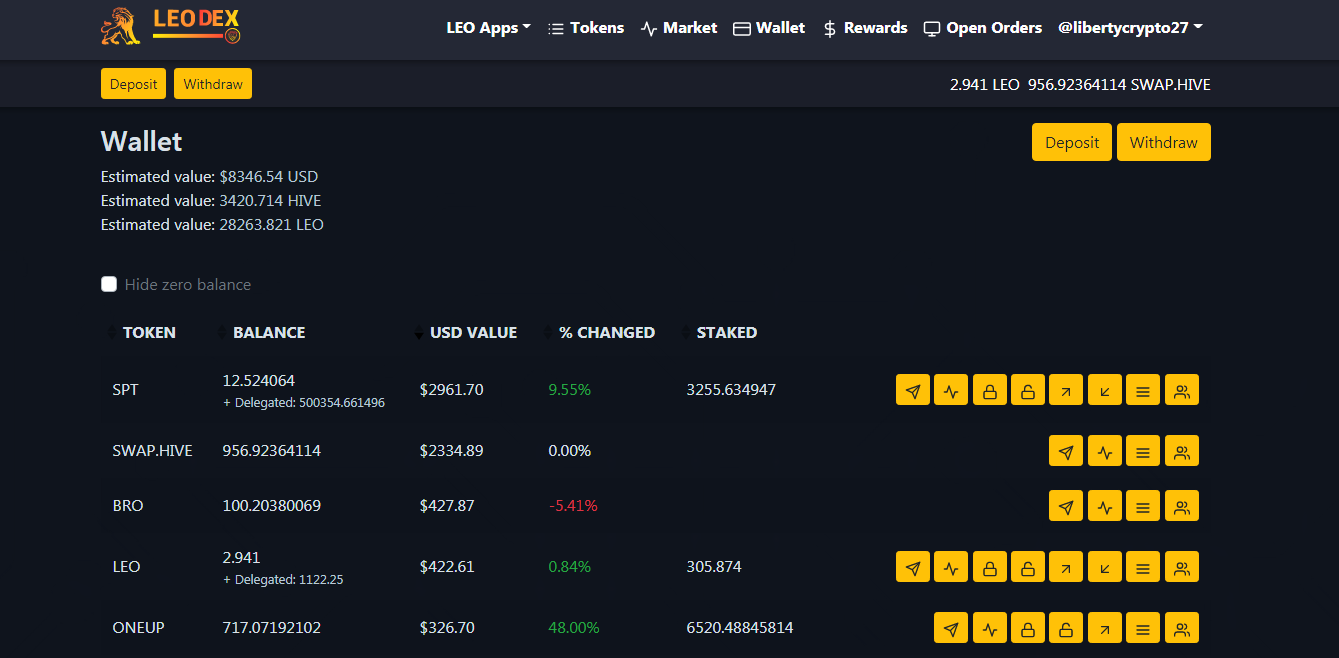
Task: Stake SPT using the closed lock icon
Action: pyautogui.click(x=990, y=390)
